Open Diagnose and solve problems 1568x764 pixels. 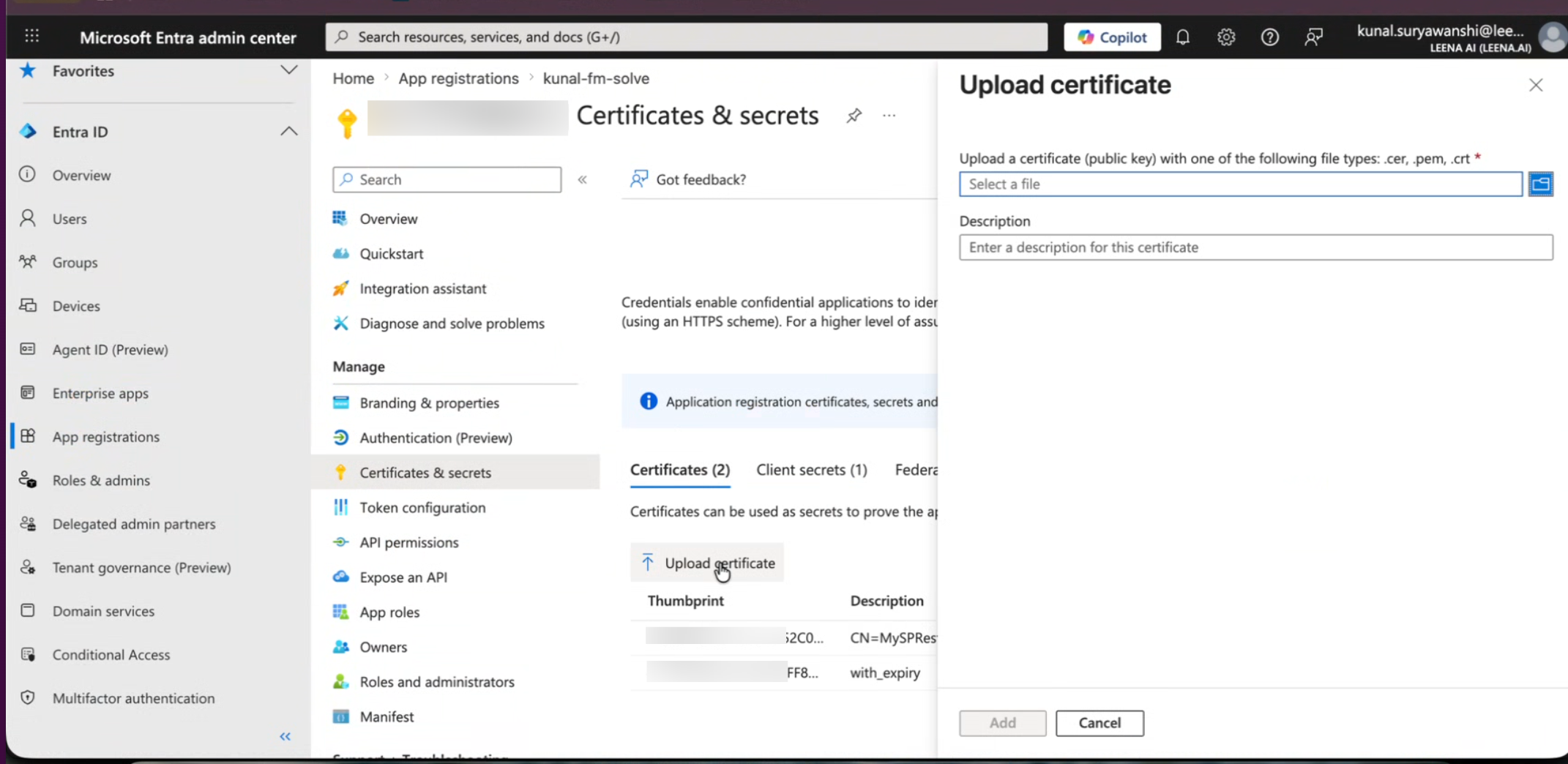pos(452,323)
